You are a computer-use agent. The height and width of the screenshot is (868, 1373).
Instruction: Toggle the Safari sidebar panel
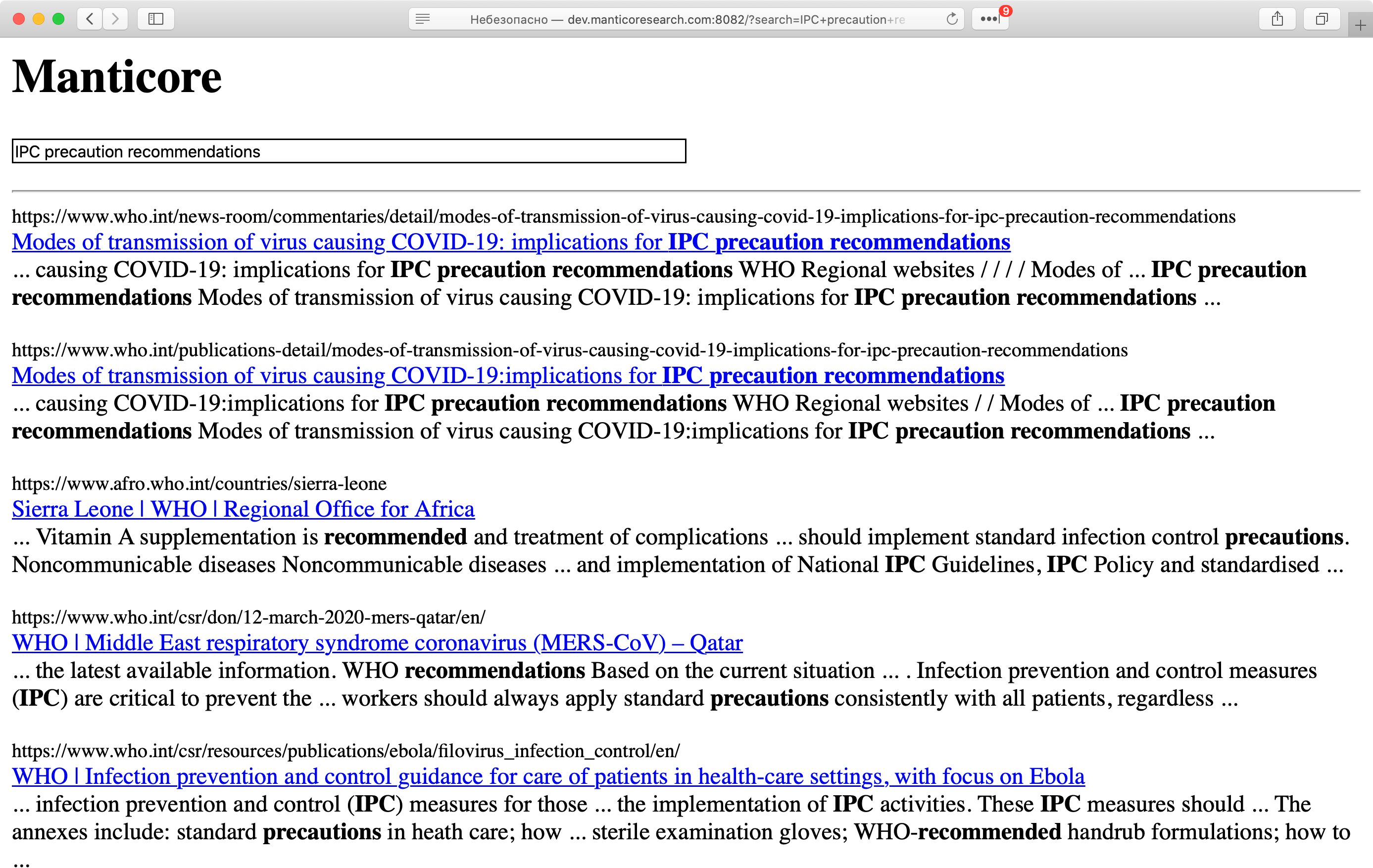point(155,19)
